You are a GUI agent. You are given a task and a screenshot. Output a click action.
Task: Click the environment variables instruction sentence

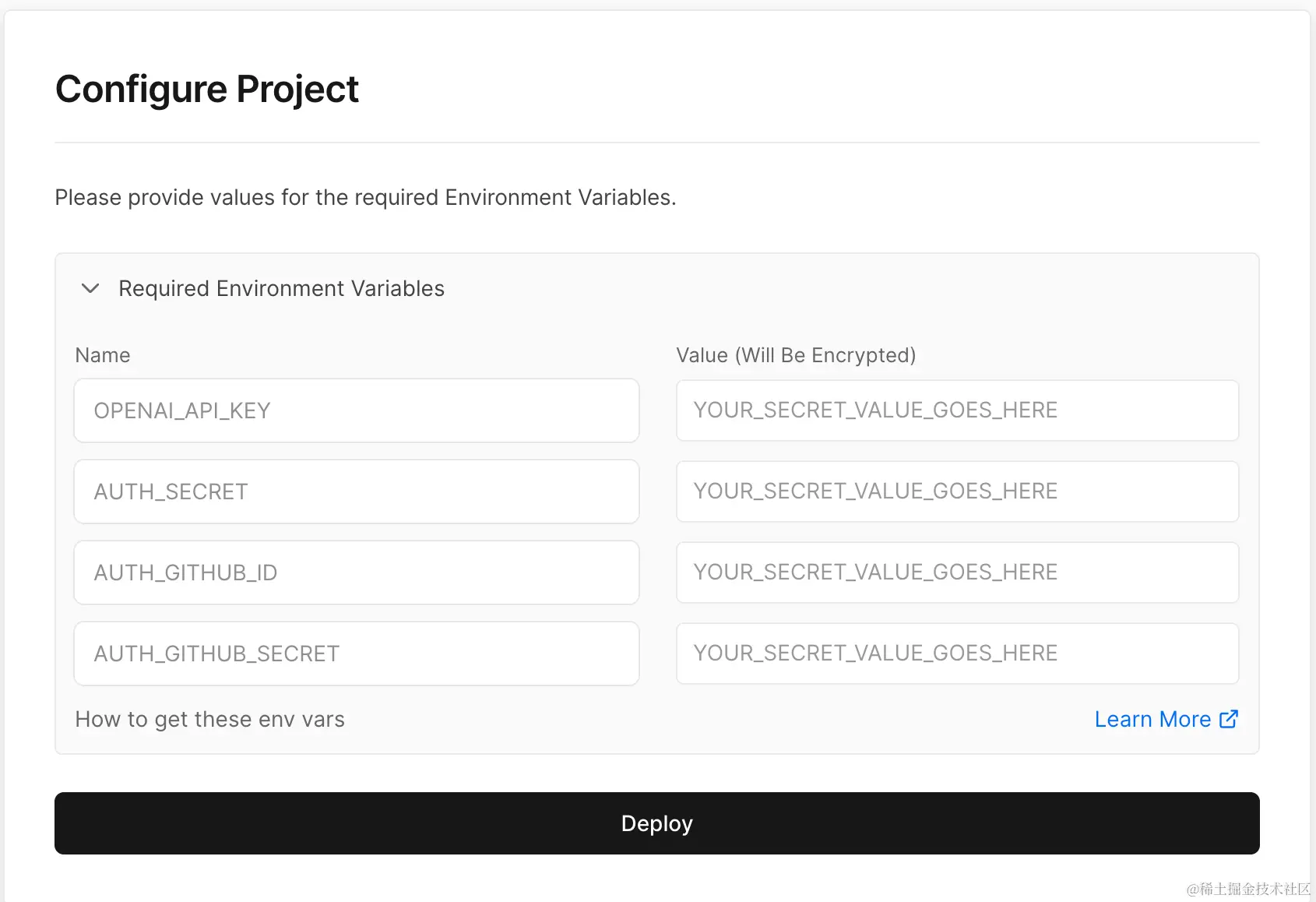[x=365, y=198]
